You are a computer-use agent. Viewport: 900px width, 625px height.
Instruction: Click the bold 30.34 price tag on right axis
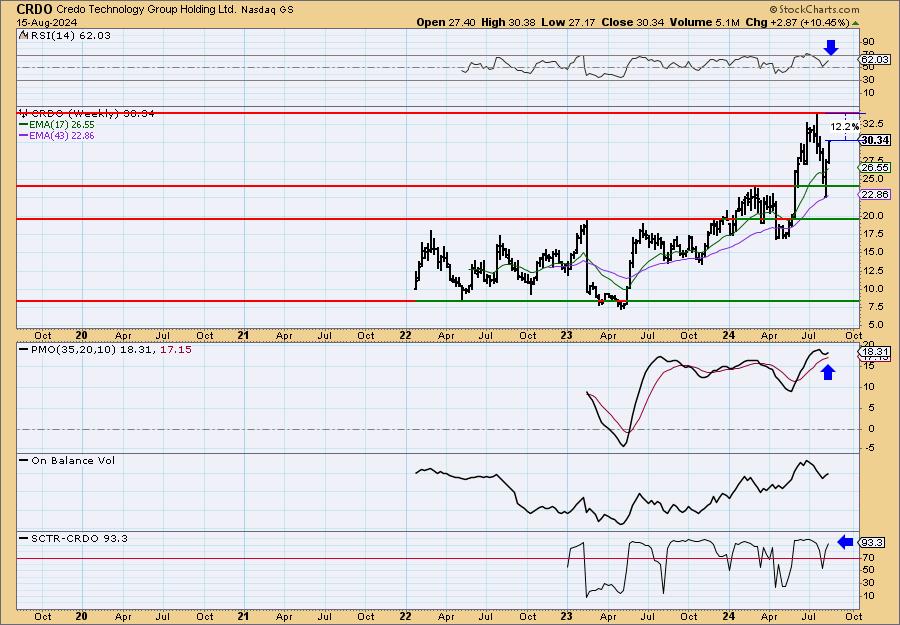[875, 140]
